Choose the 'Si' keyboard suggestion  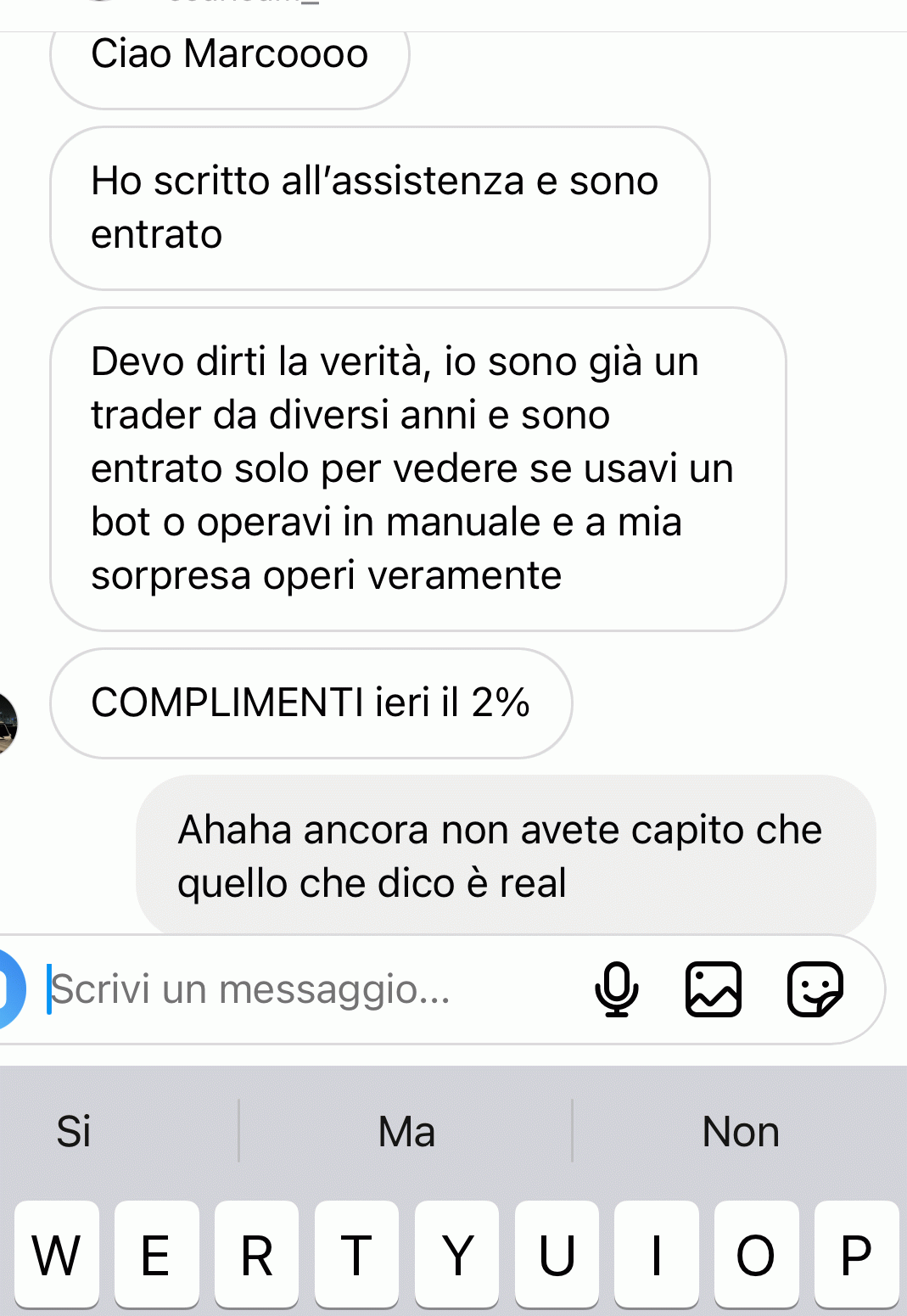(x=74, y=1131)
